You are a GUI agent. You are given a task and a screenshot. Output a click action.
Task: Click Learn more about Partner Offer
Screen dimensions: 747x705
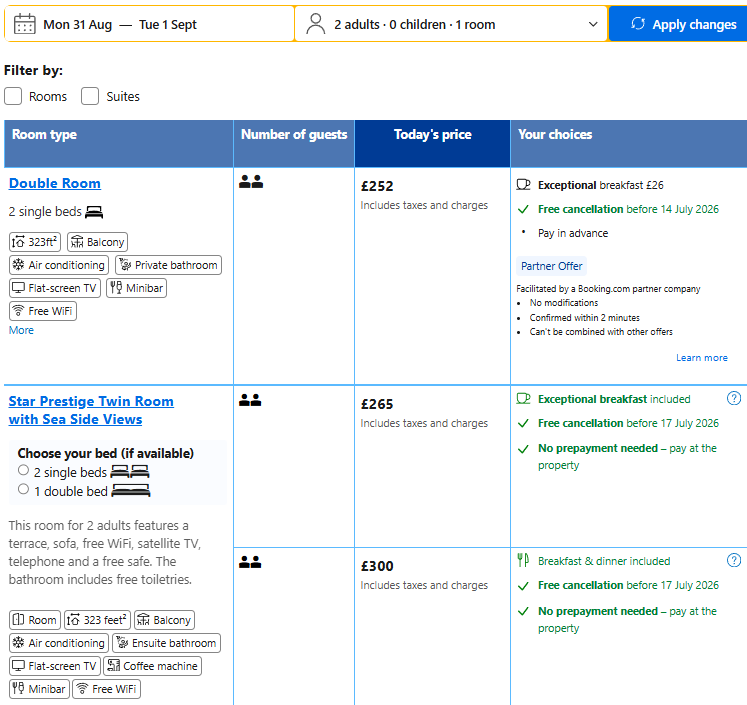pyautogui.click(x=702, y=358)
